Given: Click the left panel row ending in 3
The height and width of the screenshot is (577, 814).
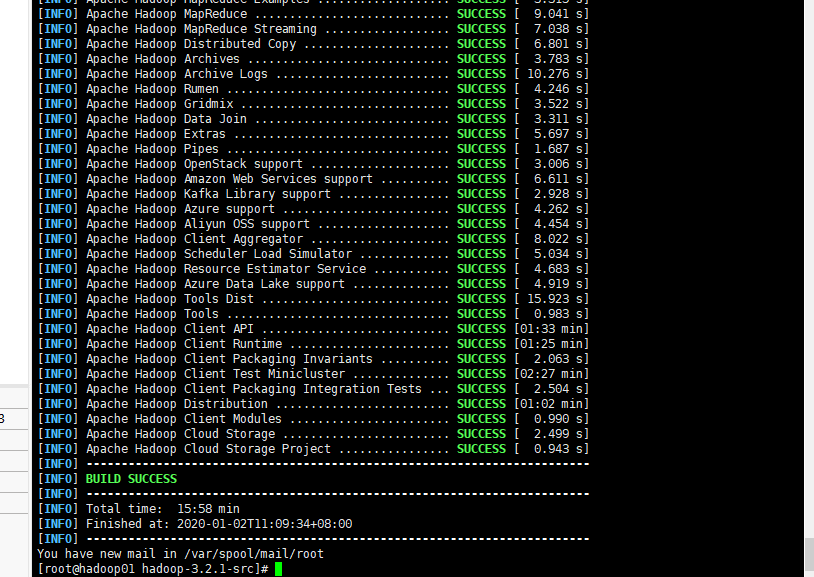Looking at the screenshot, I should point(14,419).
